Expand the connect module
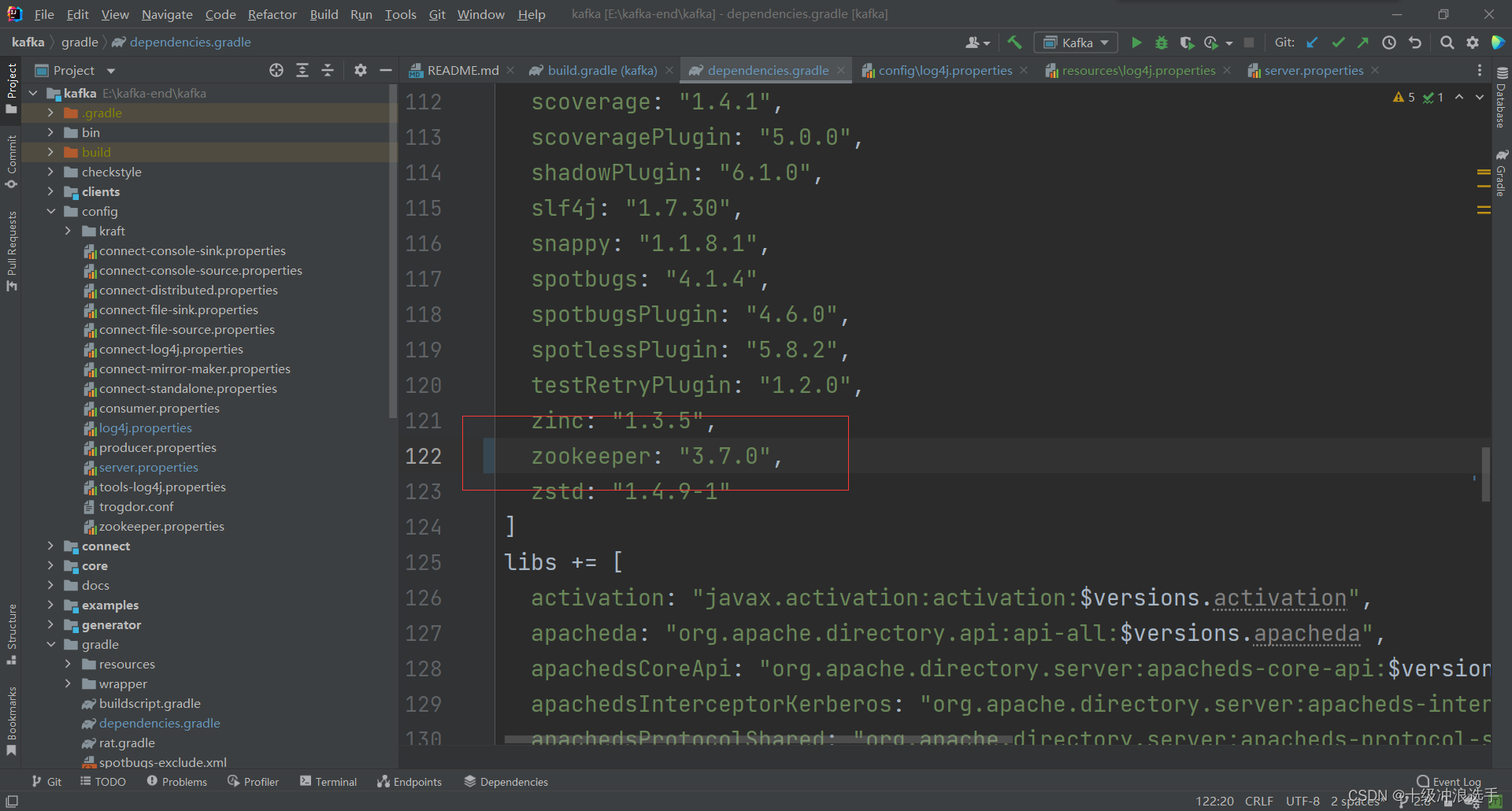 (50, 546)
